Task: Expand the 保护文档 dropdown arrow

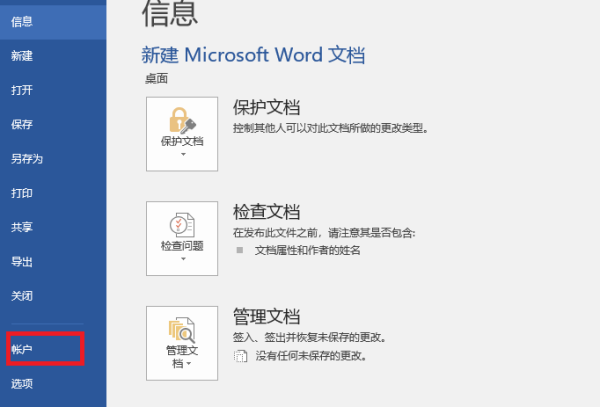Action: [183, 155]
